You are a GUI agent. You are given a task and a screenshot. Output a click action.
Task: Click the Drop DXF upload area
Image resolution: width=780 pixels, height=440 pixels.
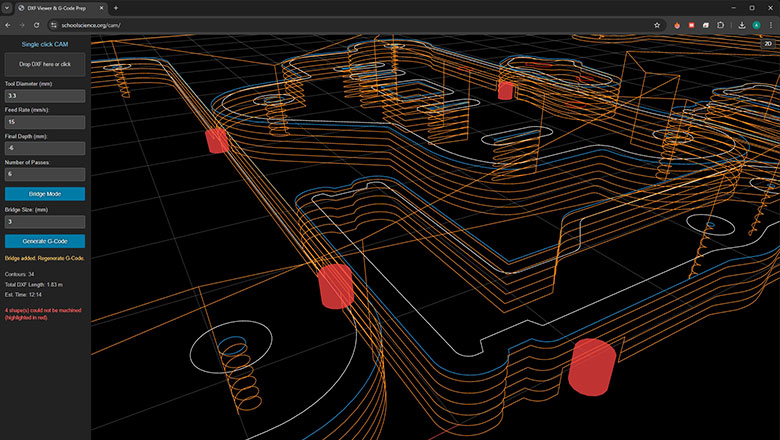(45, 64)
